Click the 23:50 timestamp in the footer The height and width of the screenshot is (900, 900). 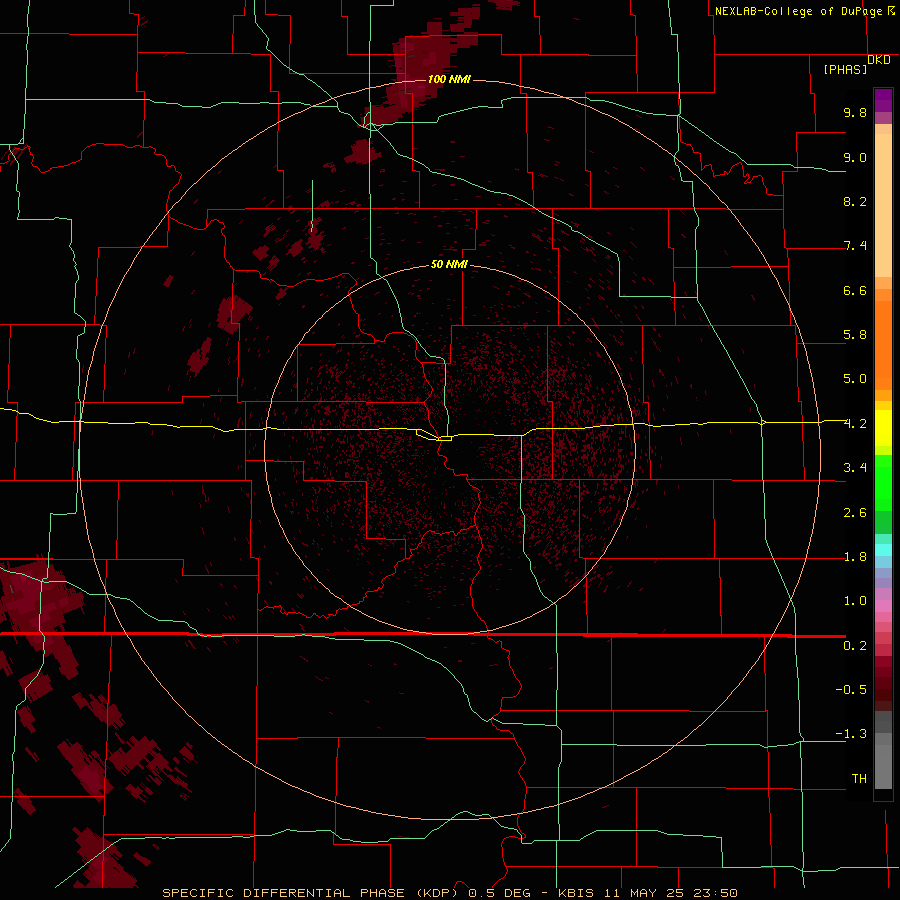(715, 893)
